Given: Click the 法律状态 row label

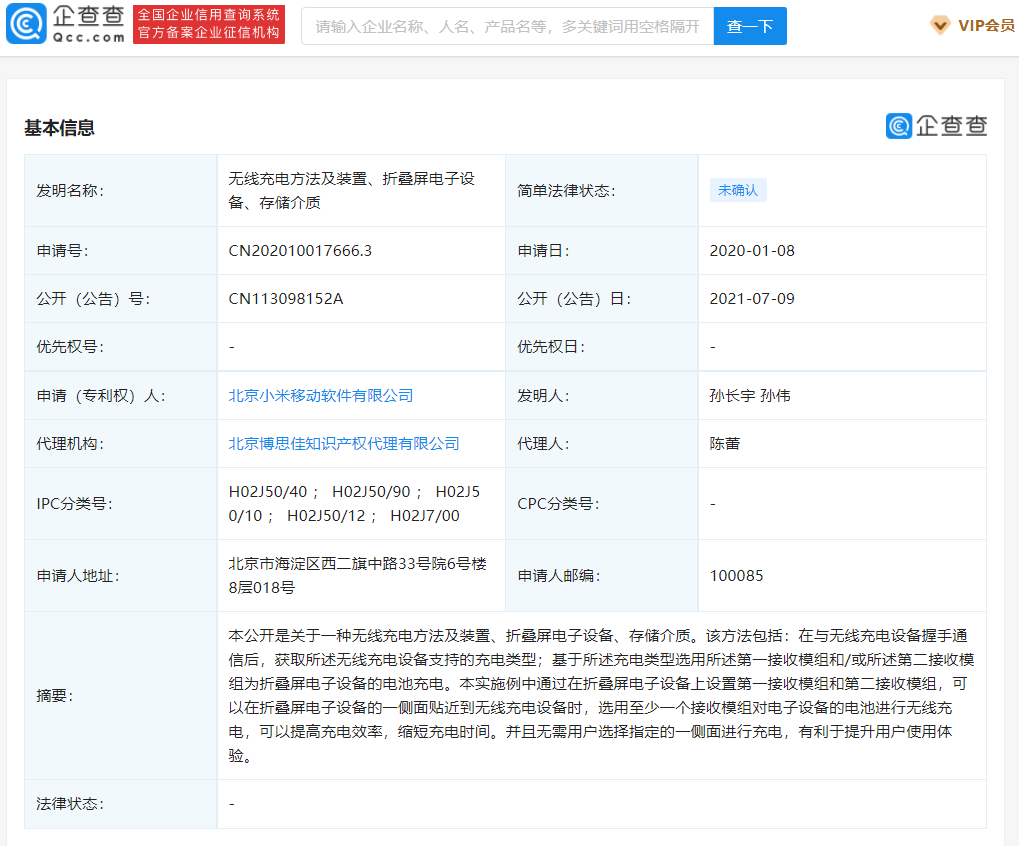Looking at the screenshot, I should pyautogui.click(x=70, y=804).
